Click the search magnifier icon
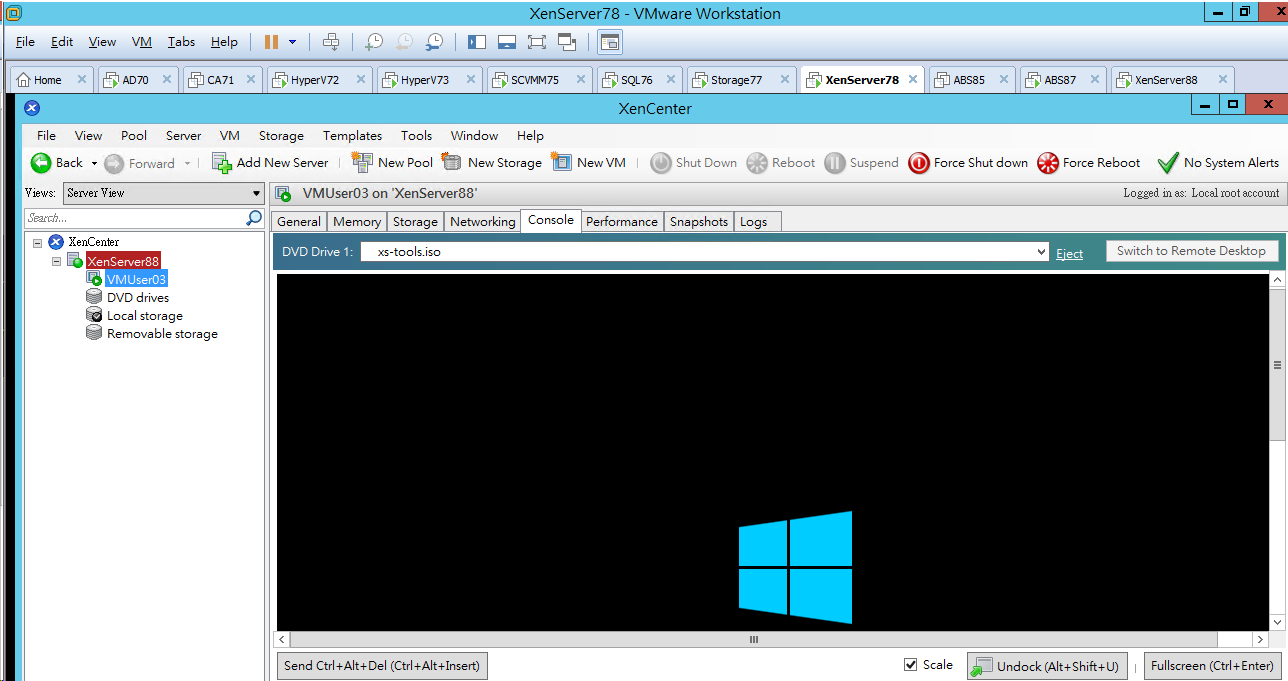The height and width of the screenshot is (681, 1288). pos(254,218)
